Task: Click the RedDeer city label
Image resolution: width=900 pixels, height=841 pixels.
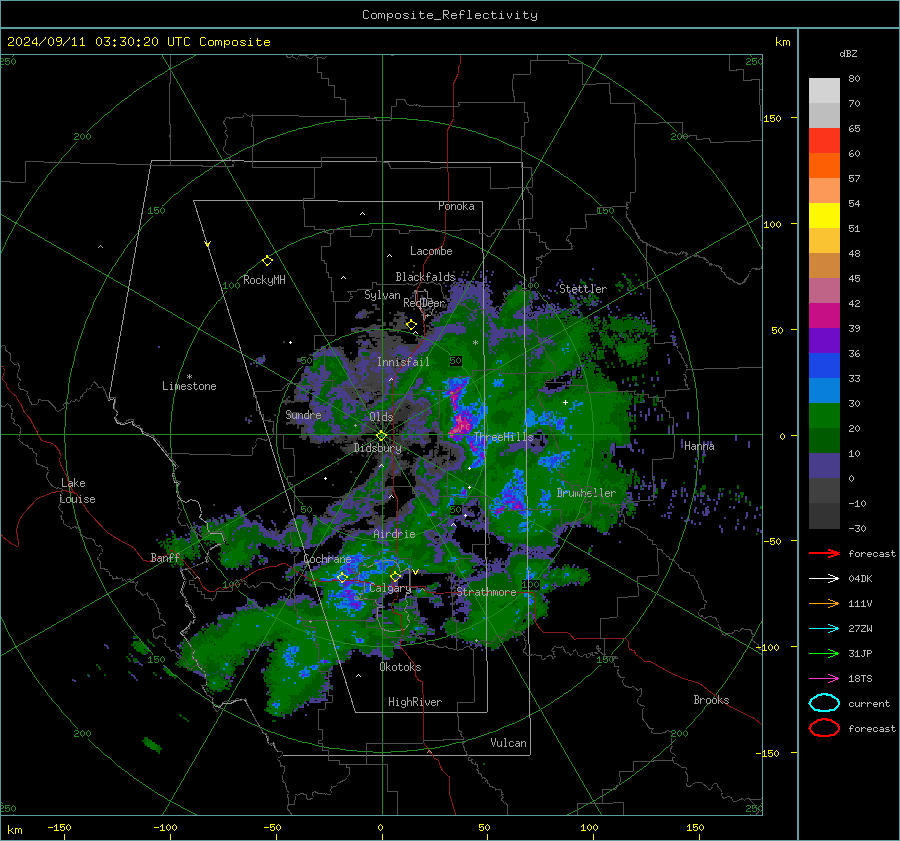Action: pos(424,303)
